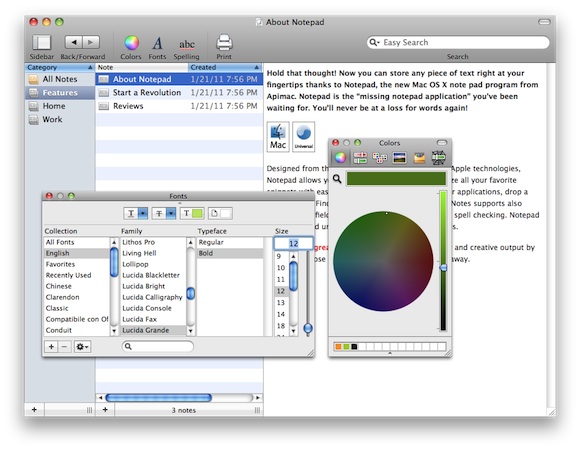Open the strikethrough dropdown in Fonts

tap(171, 213)
